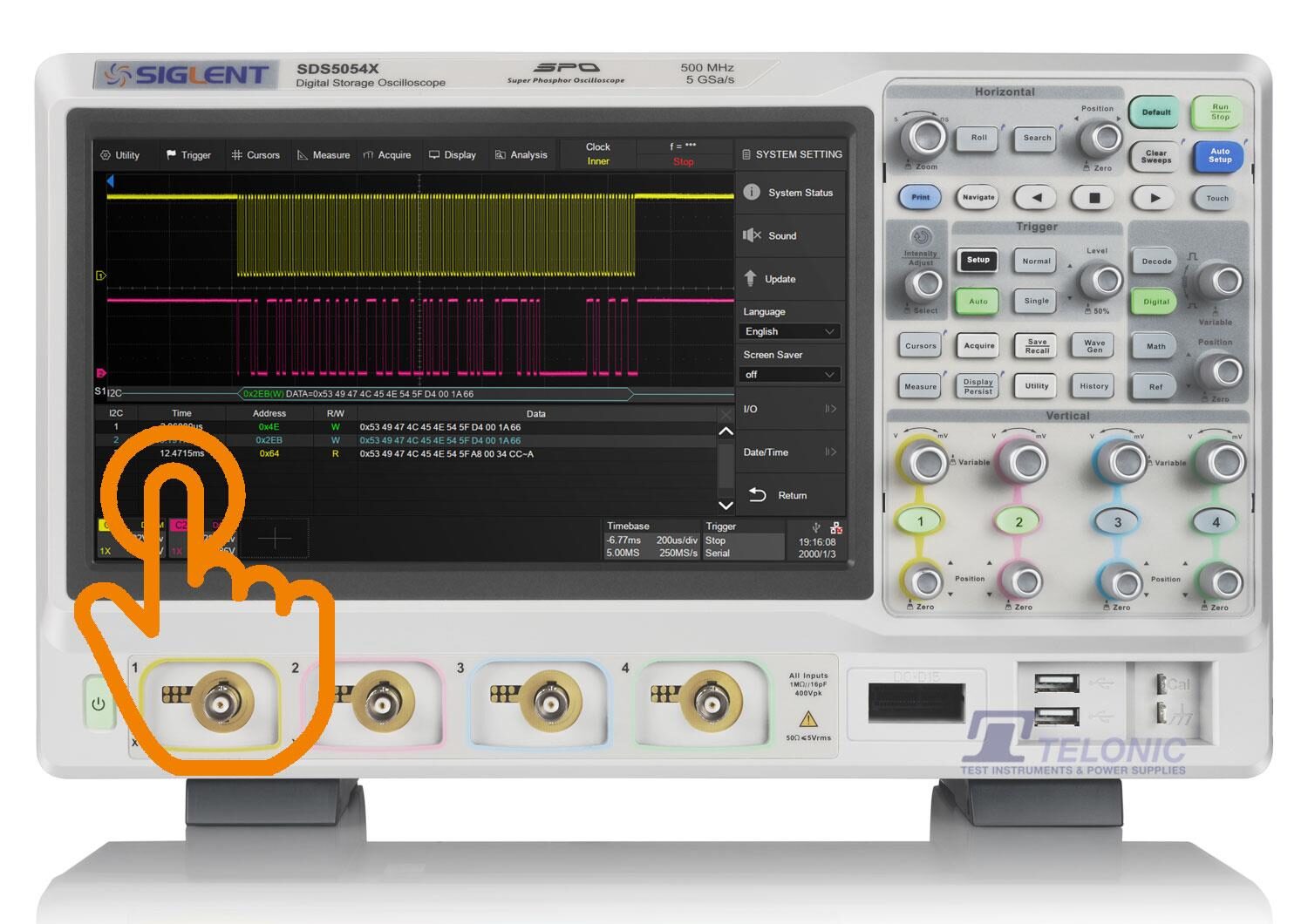The image size is (1308, 924).
Task: Click the side menu up chevron
Action: click(x=726, y=431)
